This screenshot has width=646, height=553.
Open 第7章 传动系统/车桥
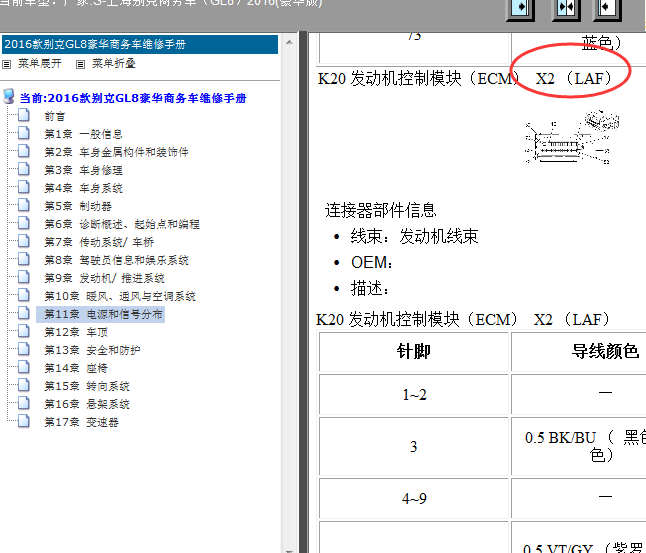(99, 242)
